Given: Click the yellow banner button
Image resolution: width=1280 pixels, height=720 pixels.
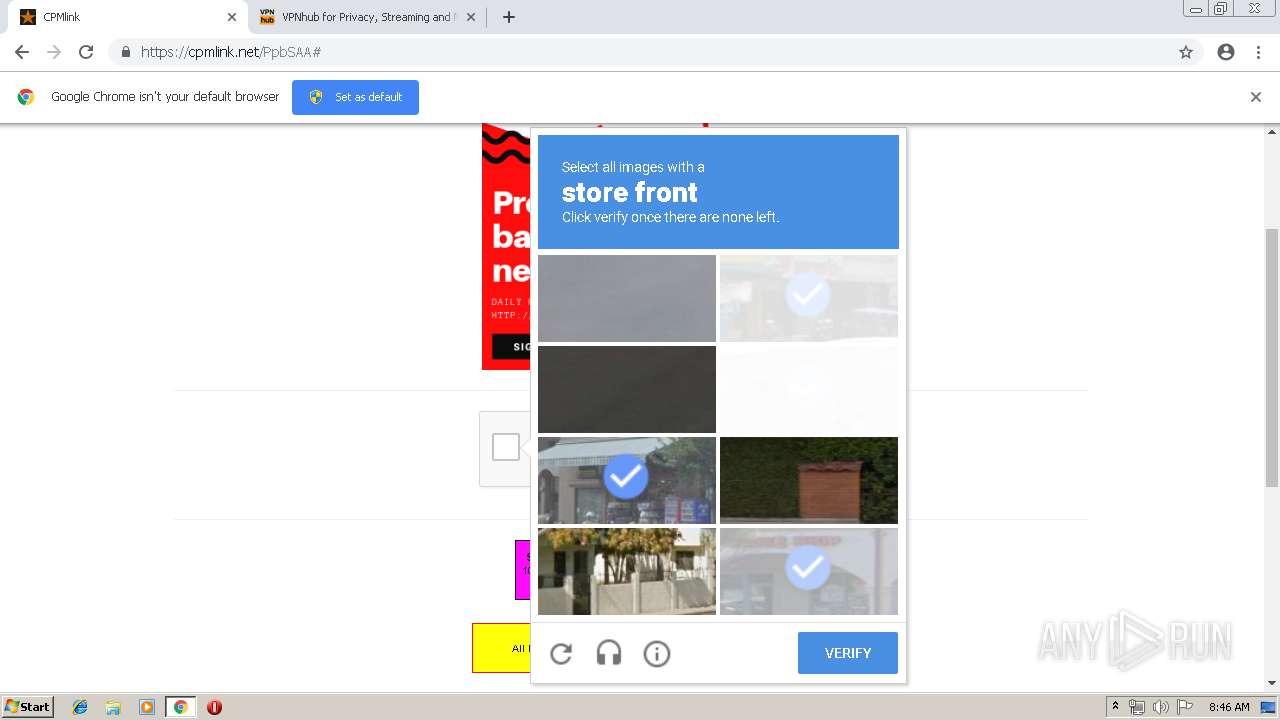Looking at the screenshot, I should tap(501, 648).
